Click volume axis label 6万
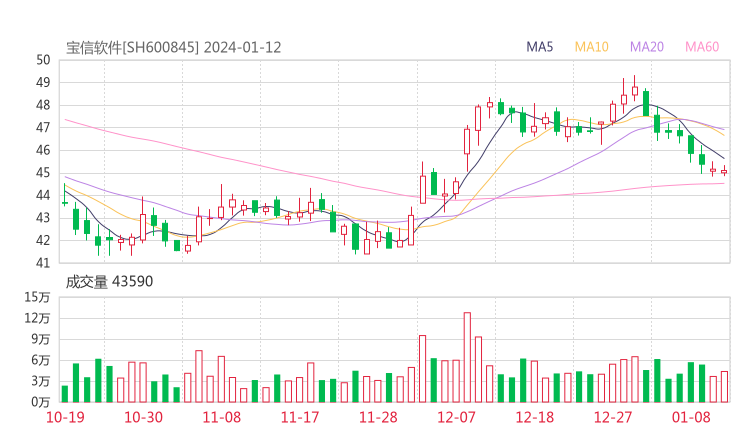The image size is (740, 440). [41, 360]
